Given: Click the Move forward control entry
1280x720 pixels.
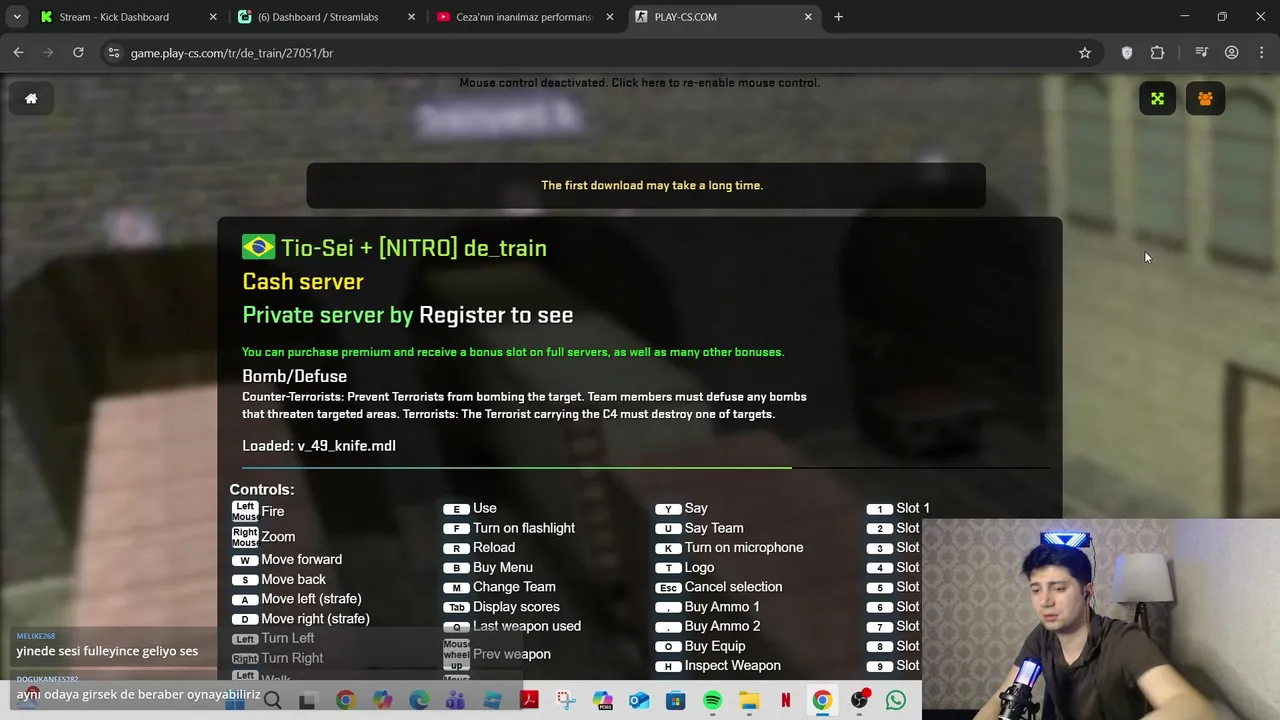Looking at the screenshot, I should point(287,560).
